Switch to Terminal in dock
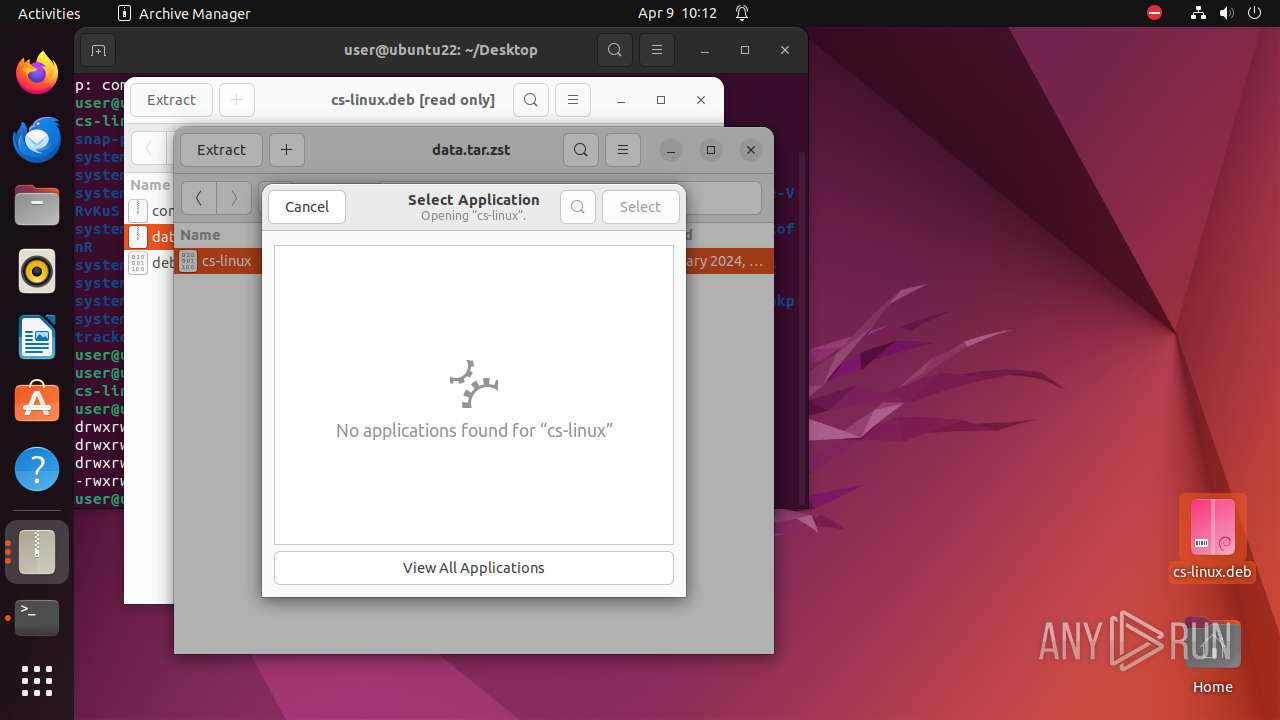 37,618
